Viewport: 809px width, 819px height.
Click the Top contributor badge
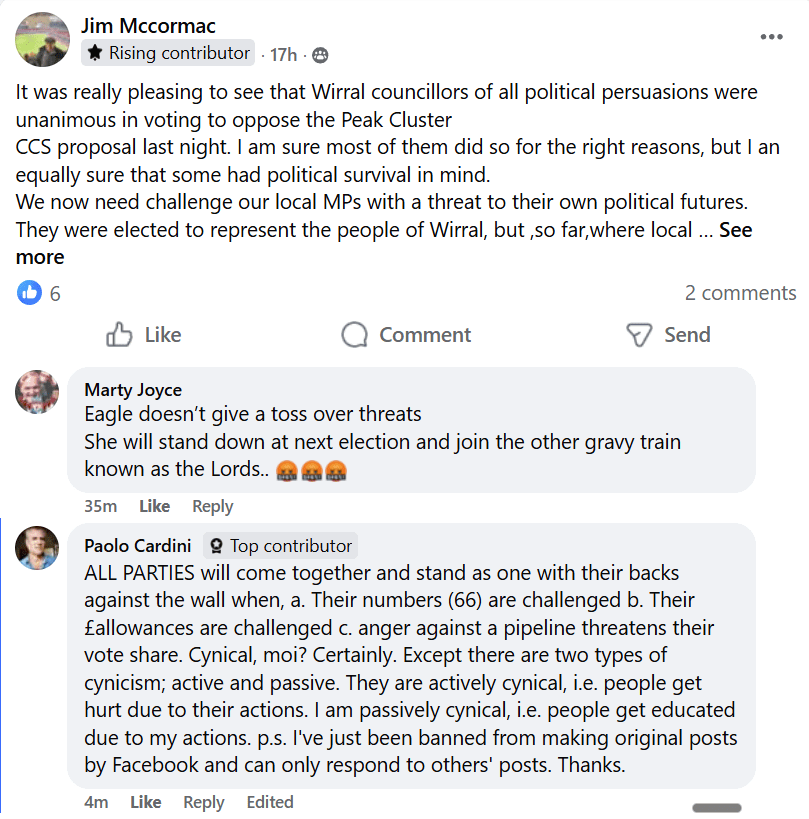click(x=280, y=546)
